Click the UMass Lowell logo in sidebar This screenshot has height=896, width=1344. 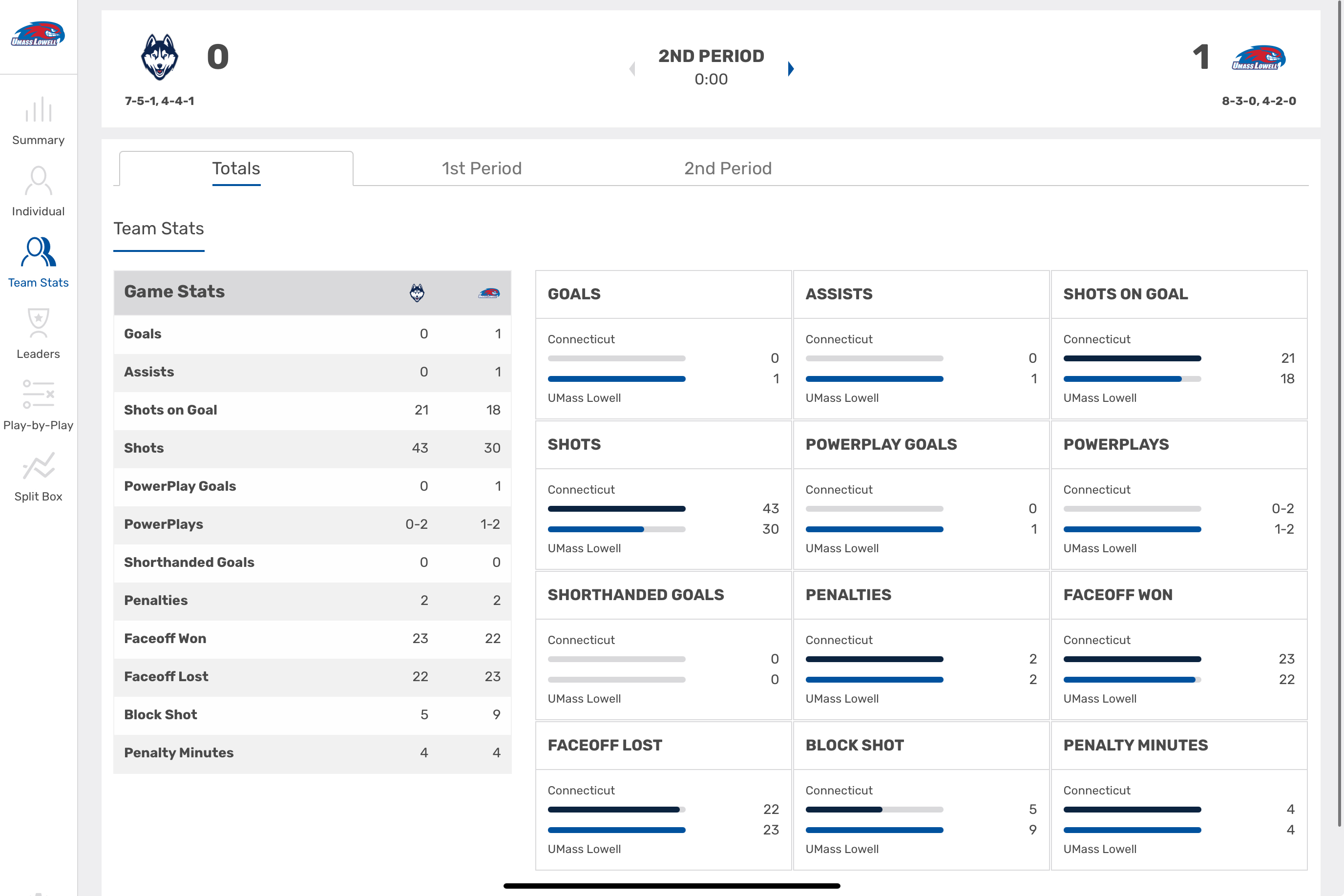(x=38, y=34)
